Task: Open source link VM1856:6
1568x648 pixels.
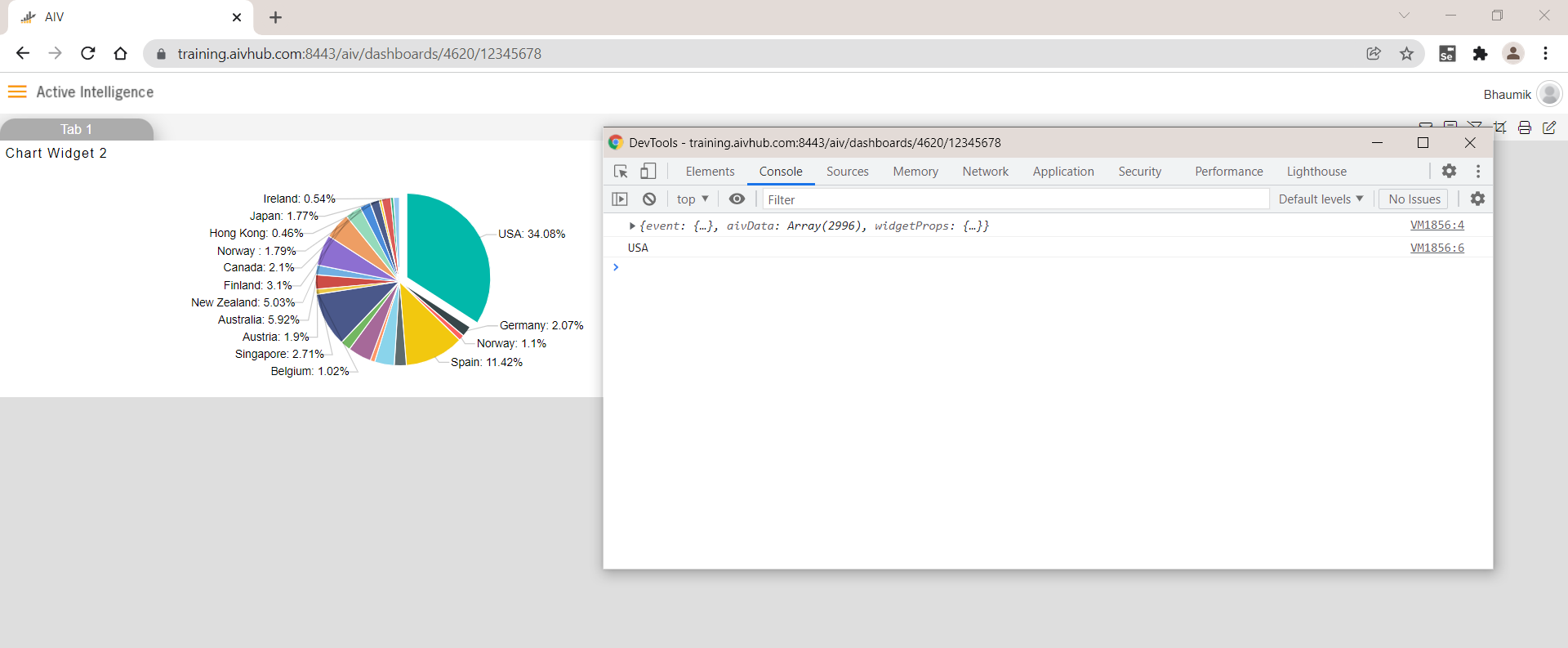Action: (1437, 248)
